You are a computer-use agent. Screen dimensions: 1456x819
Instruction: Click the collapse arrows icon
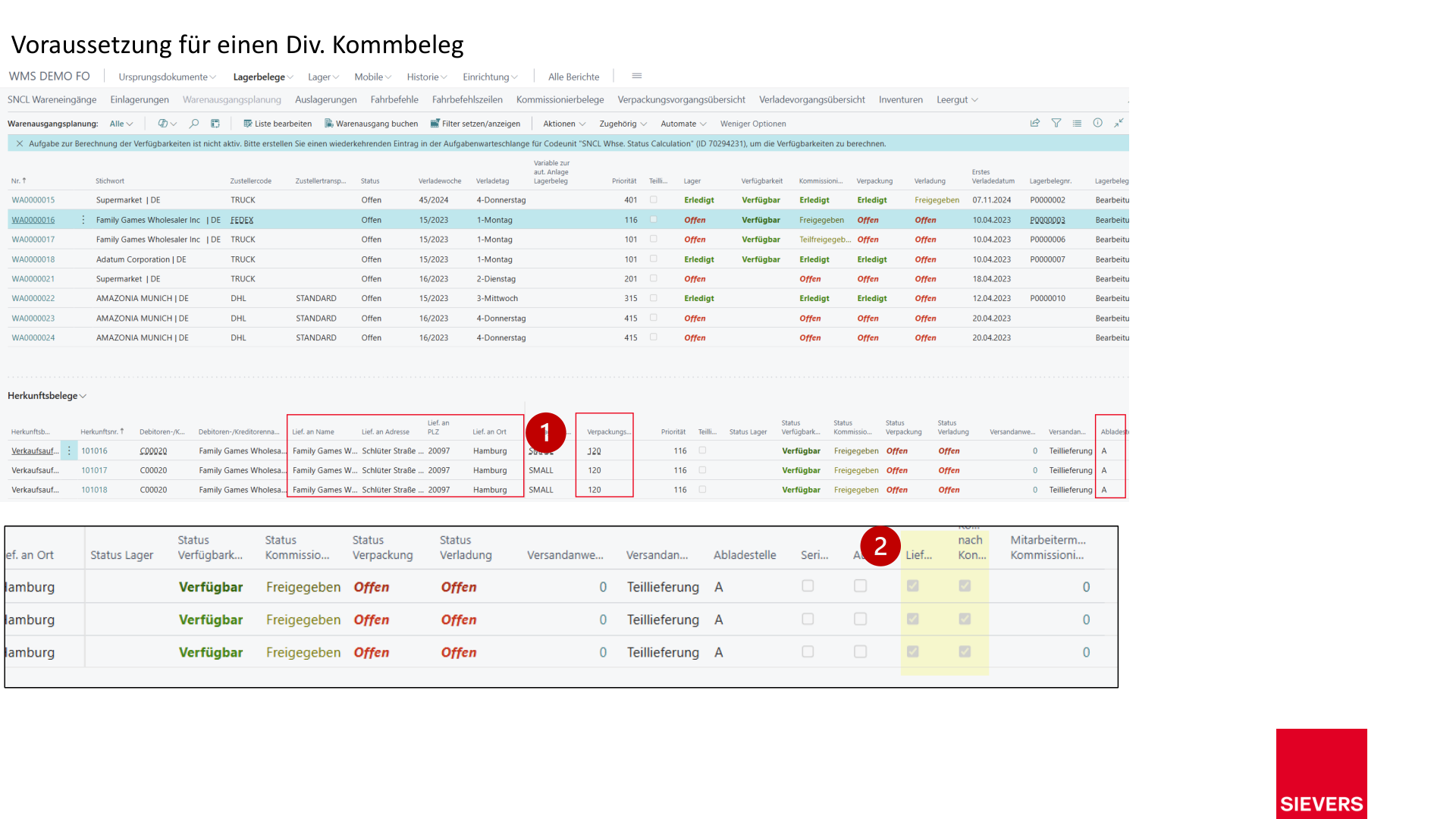pos(1119,123)
